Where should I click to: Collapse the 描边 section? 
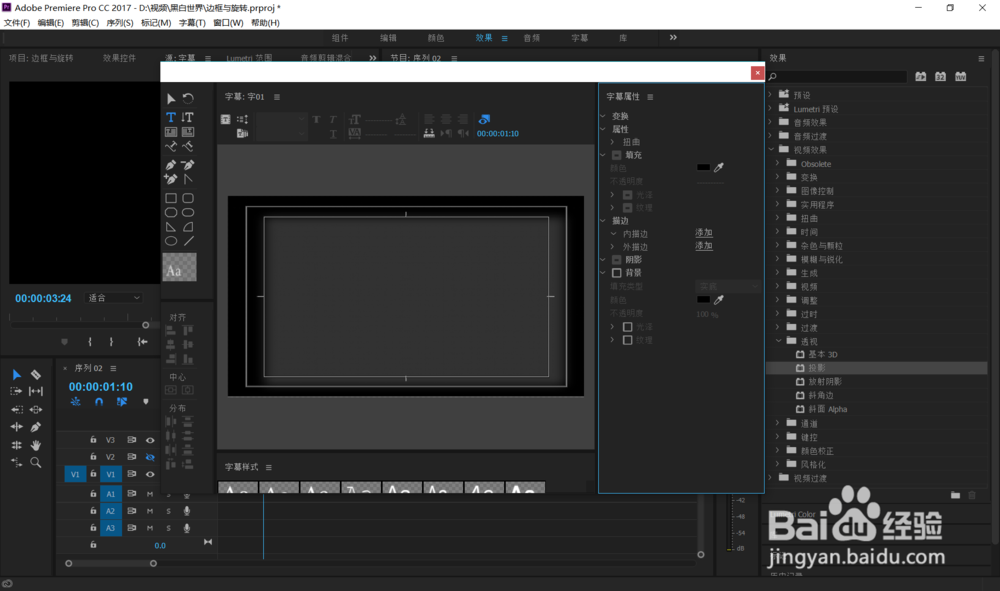pyautogui.click(x=603, y=221)
